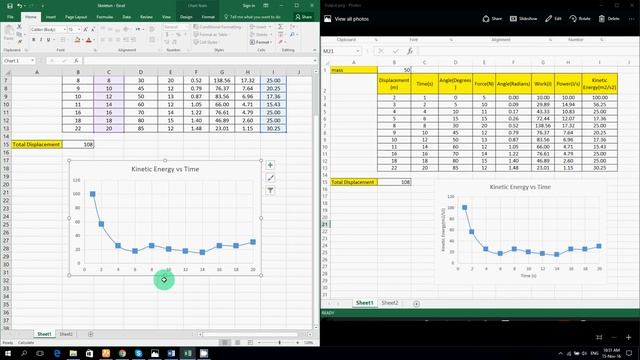
Task: Open Ribbon Display Options in Excel title bar
Action: coord(266,6)
